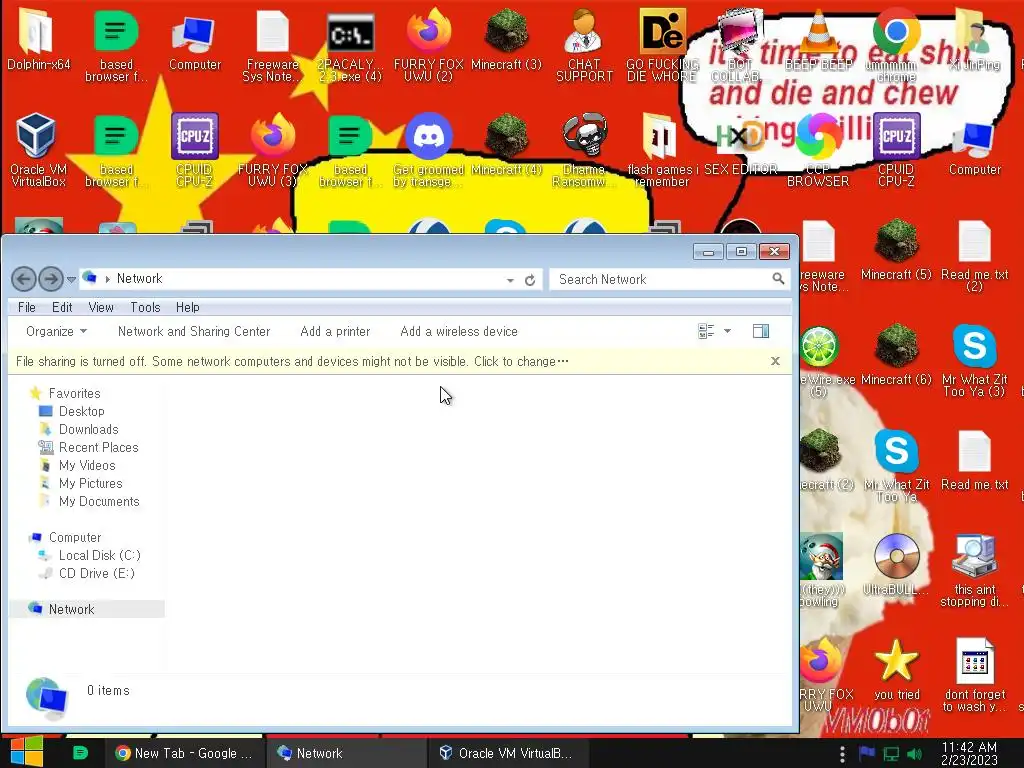1024x768 pixels.
Task: Launch Minecraft (4) desktop icon
Action: [507, 144]
